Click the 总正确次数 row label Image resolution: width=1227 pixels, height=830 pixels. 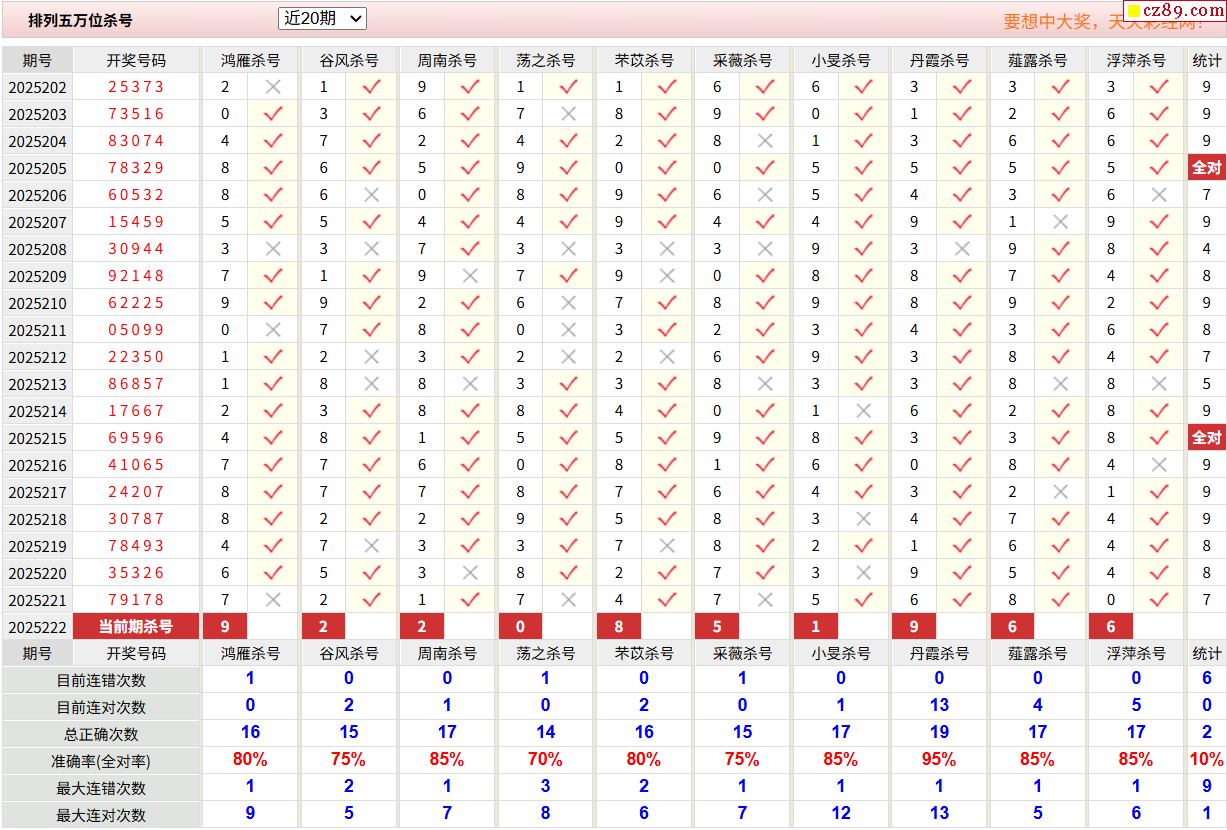(x=100, y=734)
